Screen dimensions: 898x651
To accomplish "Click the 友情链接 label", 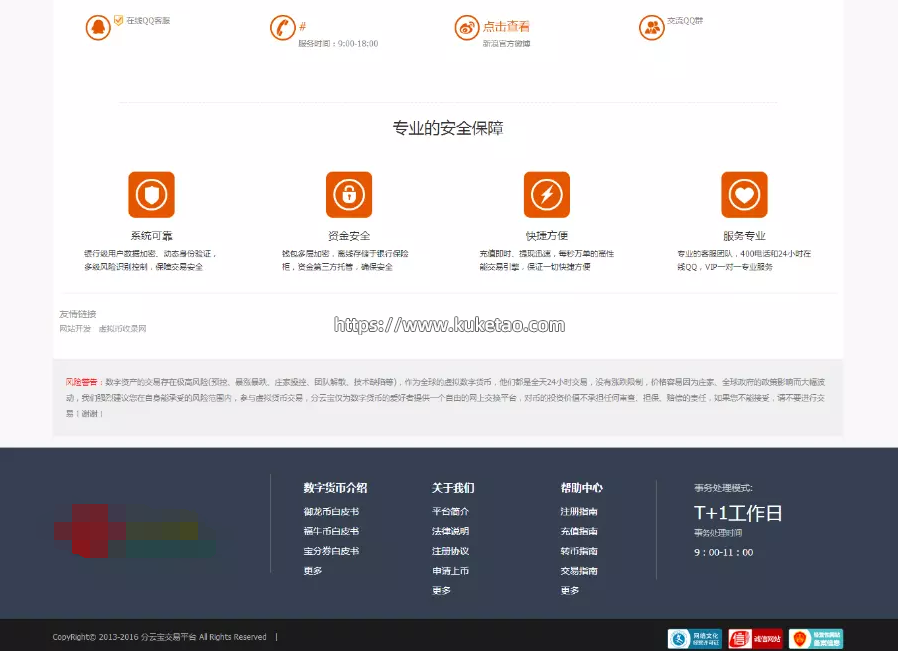I will [x=78, y=314].
